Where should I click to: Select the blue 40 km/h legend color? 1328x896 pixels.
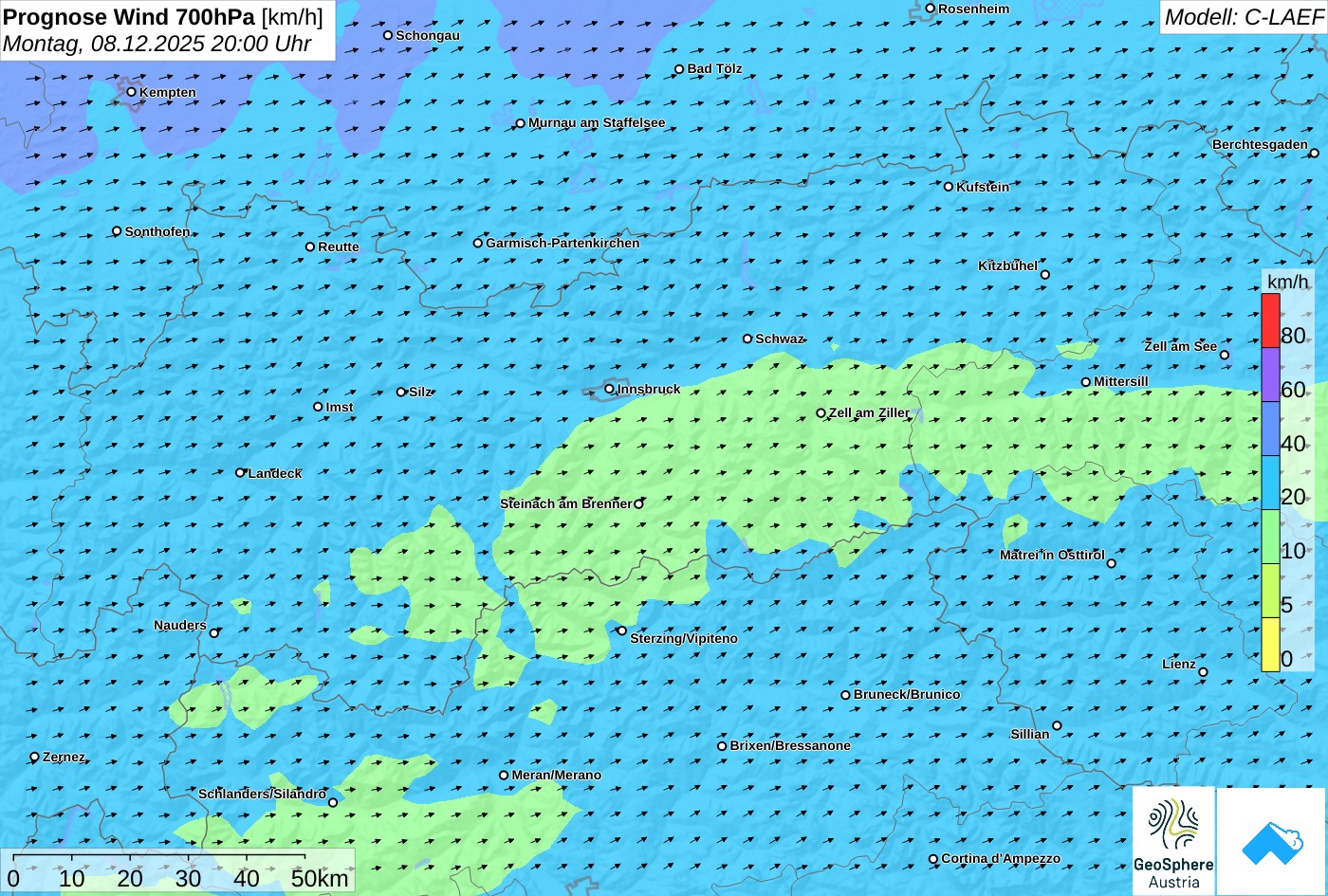coord(1270,429)
